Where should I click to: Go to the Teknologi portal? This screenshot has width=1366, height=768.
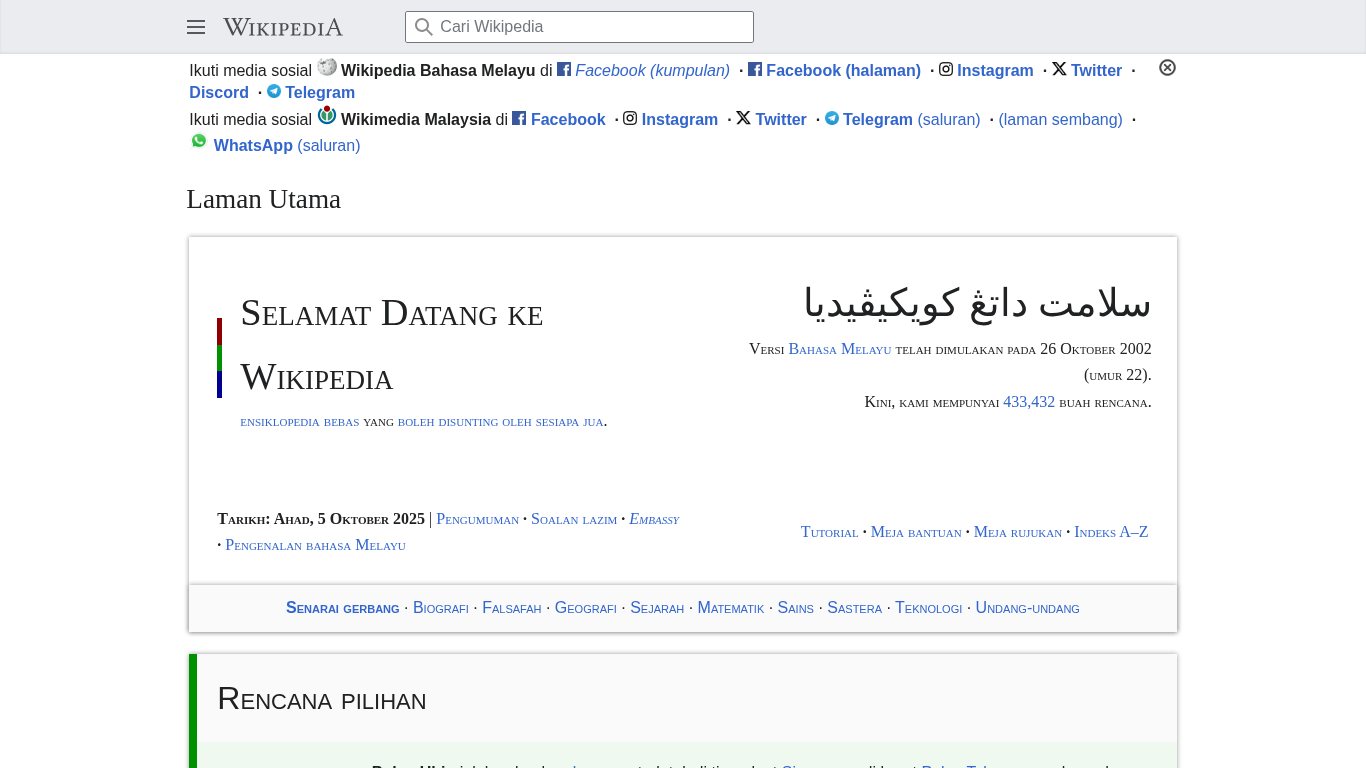(928, 608)
